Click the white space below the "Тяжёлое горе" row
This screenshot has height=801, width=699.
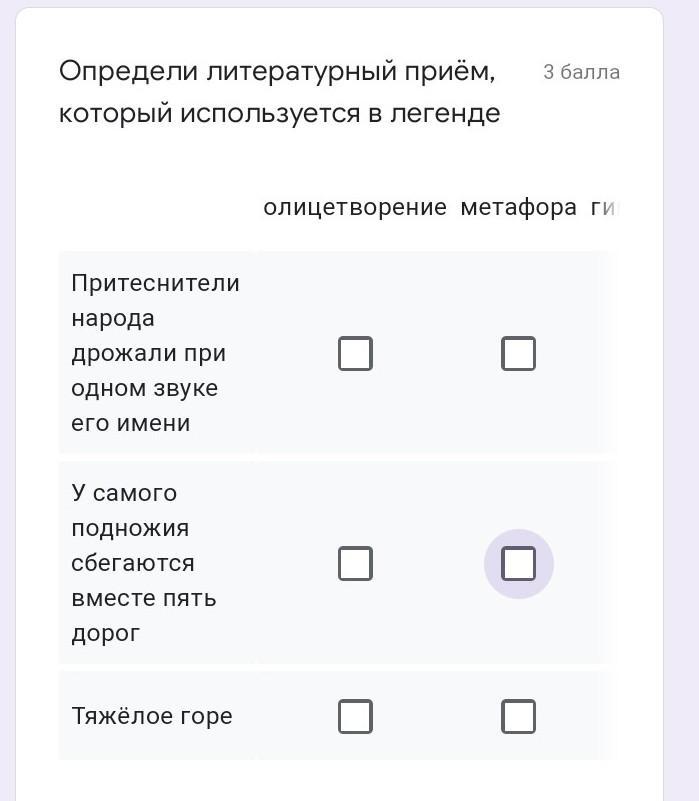pos(340,780)
